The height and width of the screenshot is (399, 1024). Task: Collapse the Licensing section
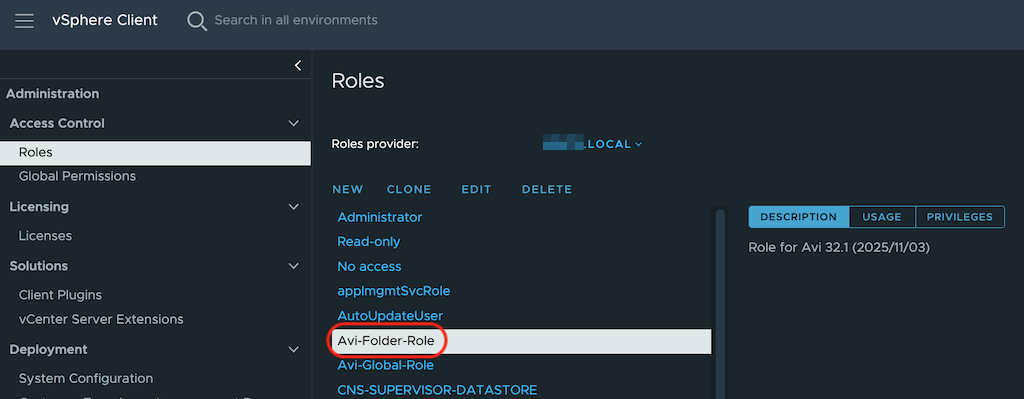pos(294,207)
